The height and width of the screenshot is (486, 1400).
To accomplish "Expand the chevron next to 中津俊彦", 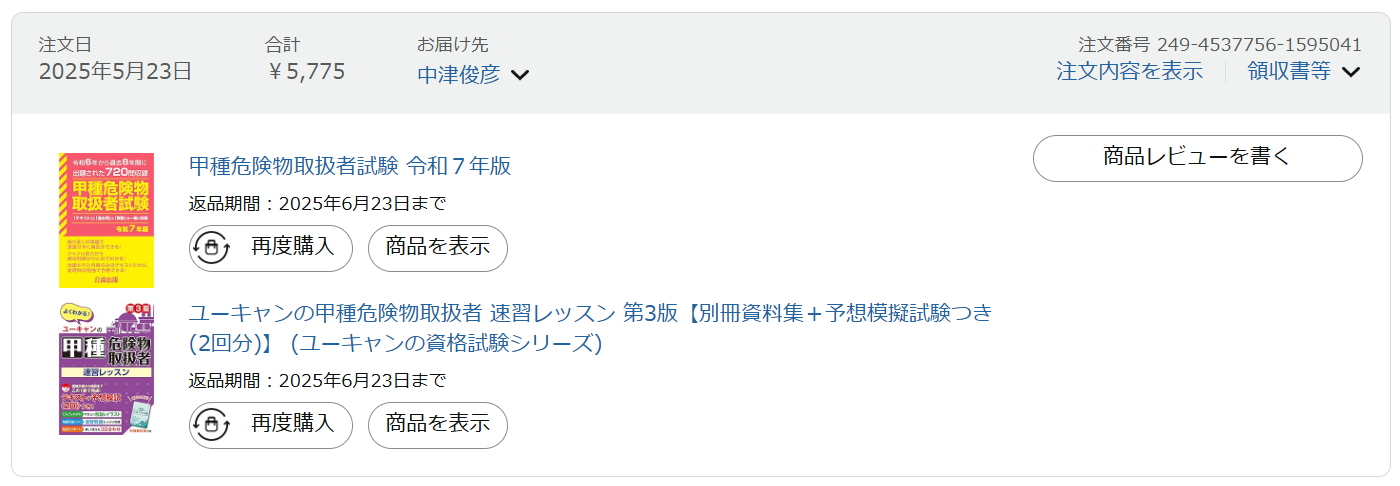I will click(520, 75).
